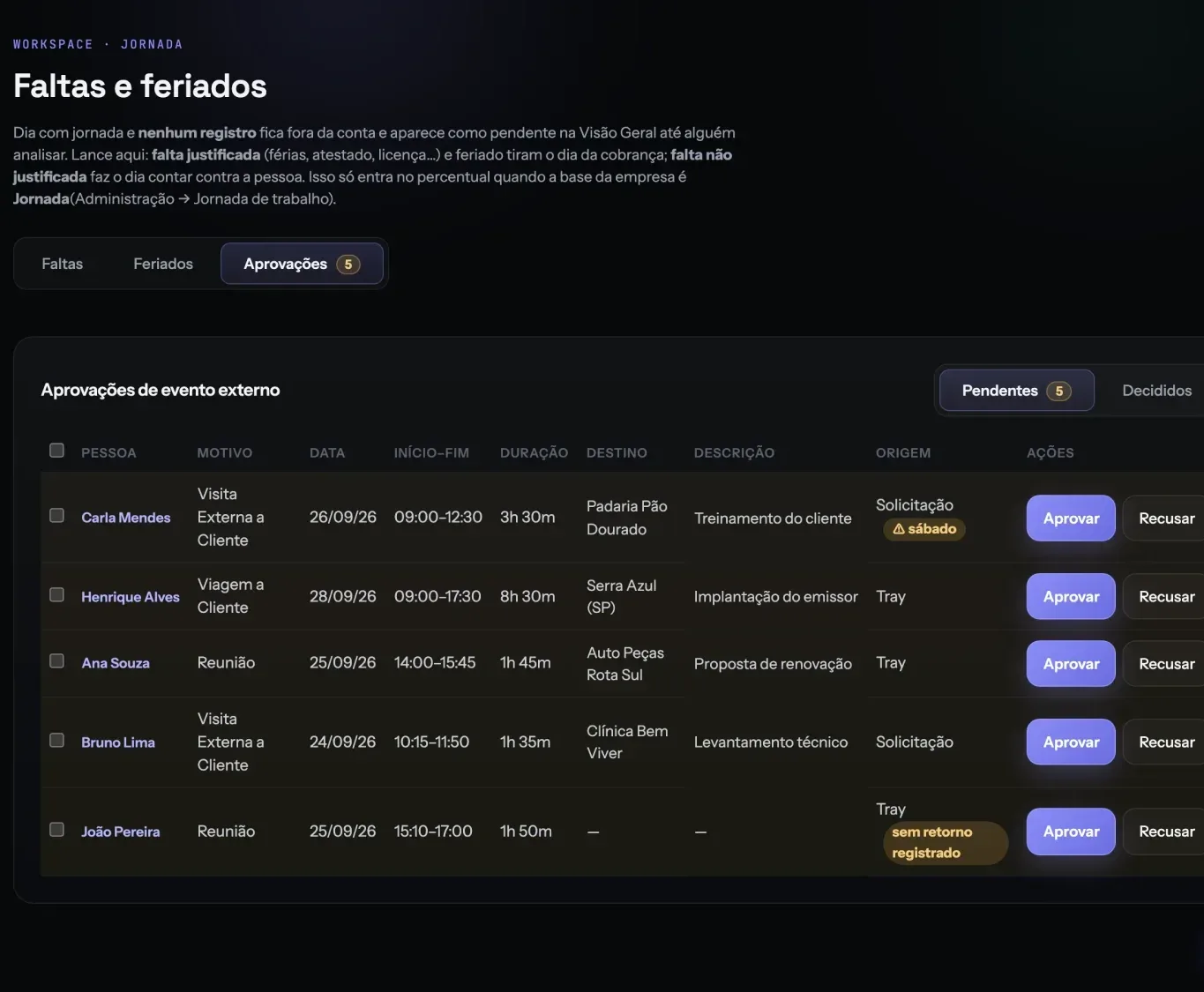Click the João Pereira name link
Image resolution: width=1204 pixels, height=992 pixels.
point(121,832)
